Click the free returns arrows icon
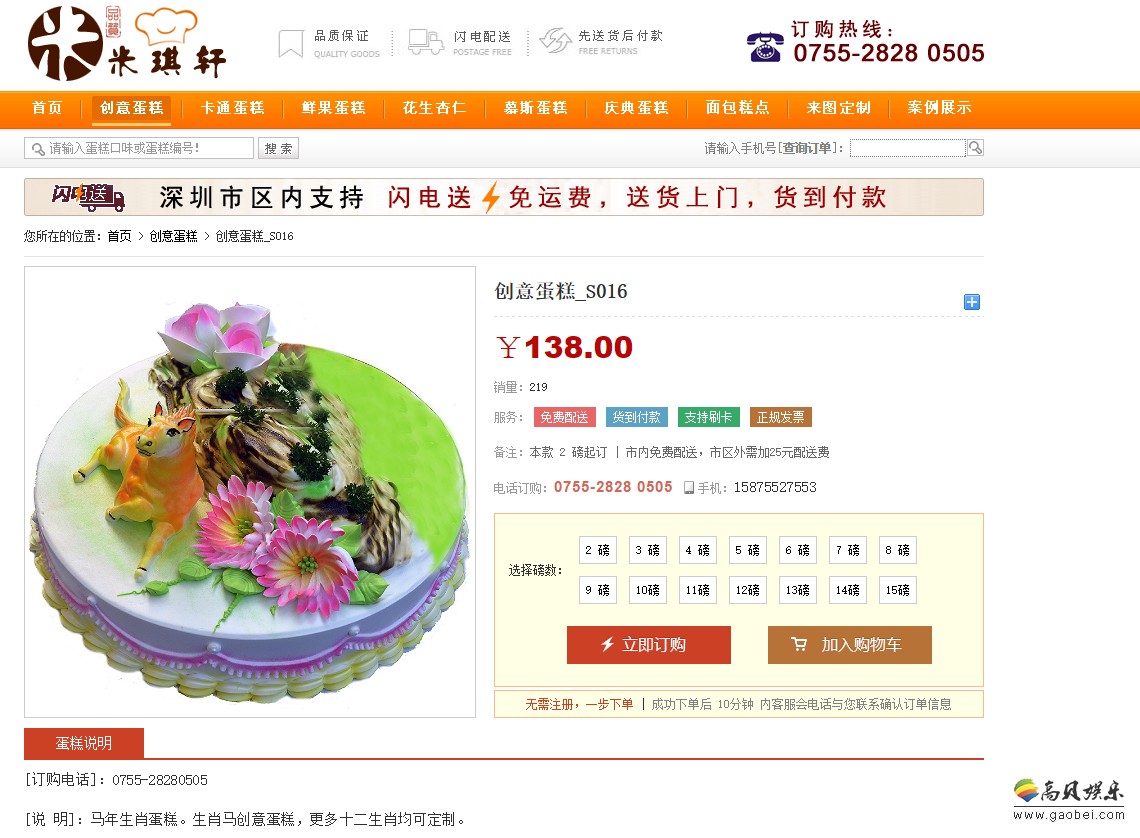This screenshot has width=1140, height=838. 555,41
